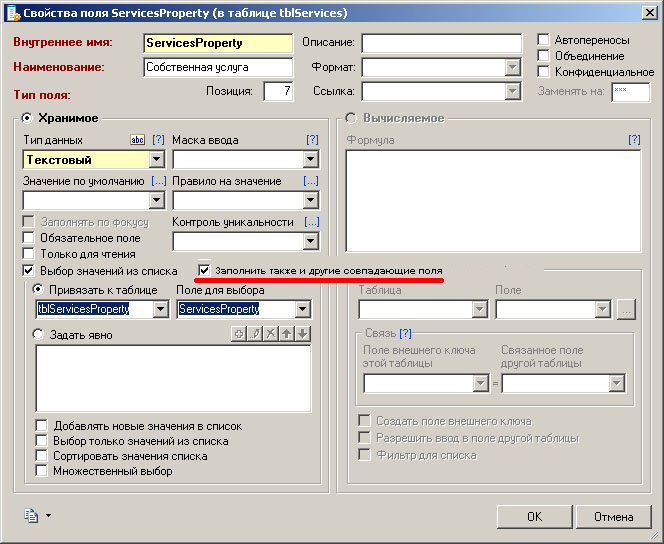This screenshot has height=544, width=664.
Task: Click the copy icon at bottom left
Action: click(31, 515)
